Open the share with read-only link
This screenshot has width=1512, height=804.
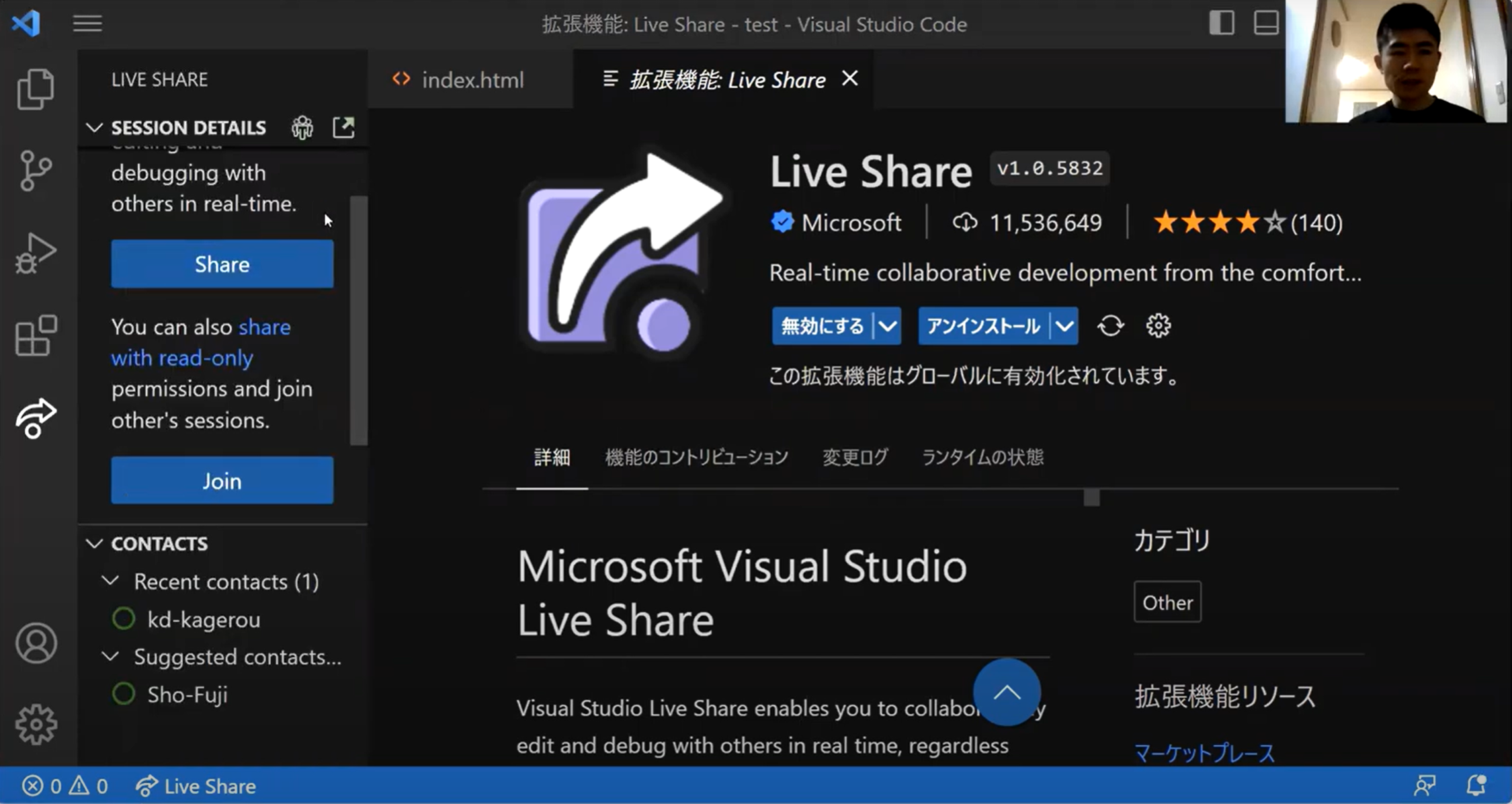[202, 342]
